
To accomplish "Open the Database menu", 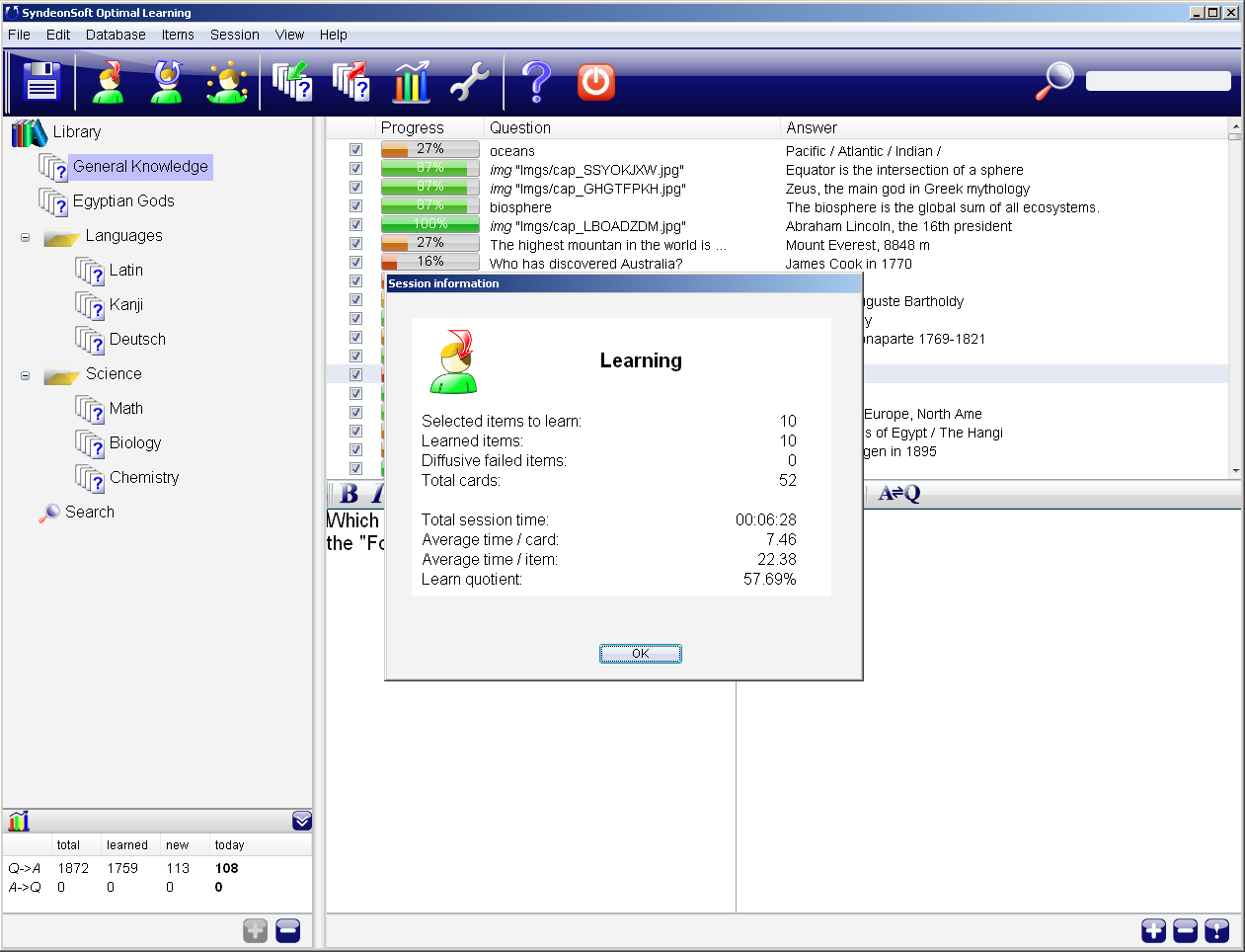I will point(116,35).
